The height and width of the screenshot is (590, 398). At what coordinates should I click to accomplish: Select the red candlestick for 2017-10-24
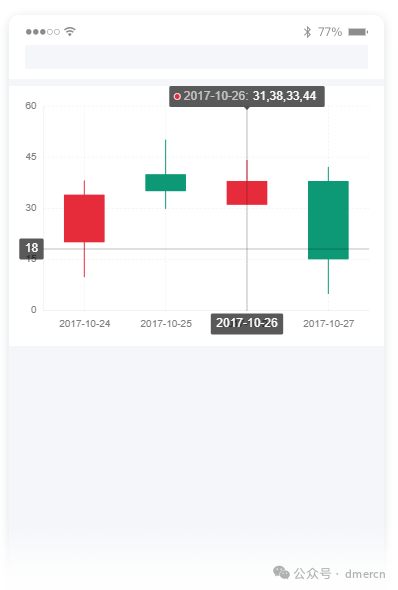tap(84, 218)
